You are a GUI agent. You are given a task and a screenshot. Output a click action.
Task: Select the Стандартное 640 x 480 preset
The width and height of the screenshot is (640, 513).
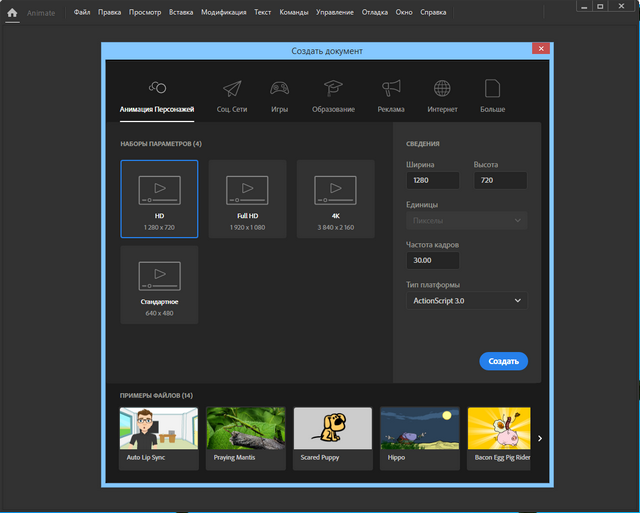click(x=159, y=284)
